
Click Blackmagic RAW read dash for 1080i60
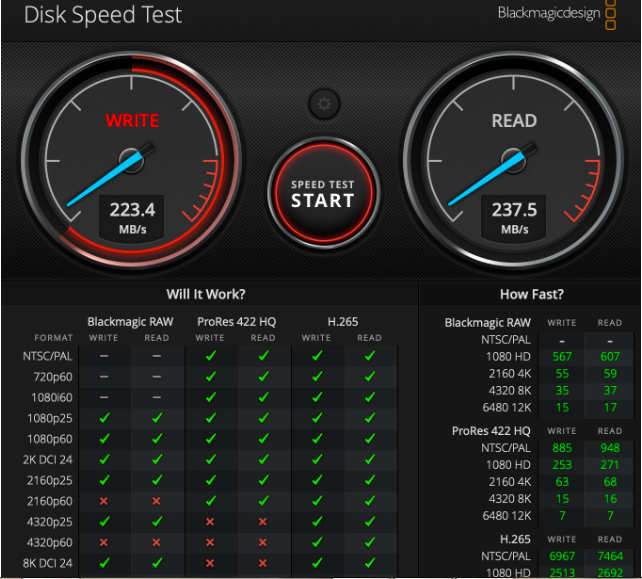pos(156,397)
